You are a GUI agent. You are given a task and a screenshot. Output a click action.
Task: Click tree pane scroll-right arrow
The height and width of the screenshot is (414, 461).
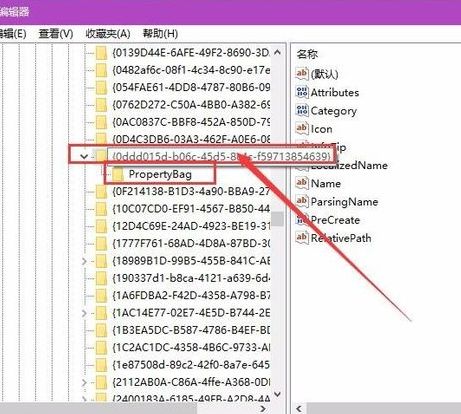click(263, 408)
